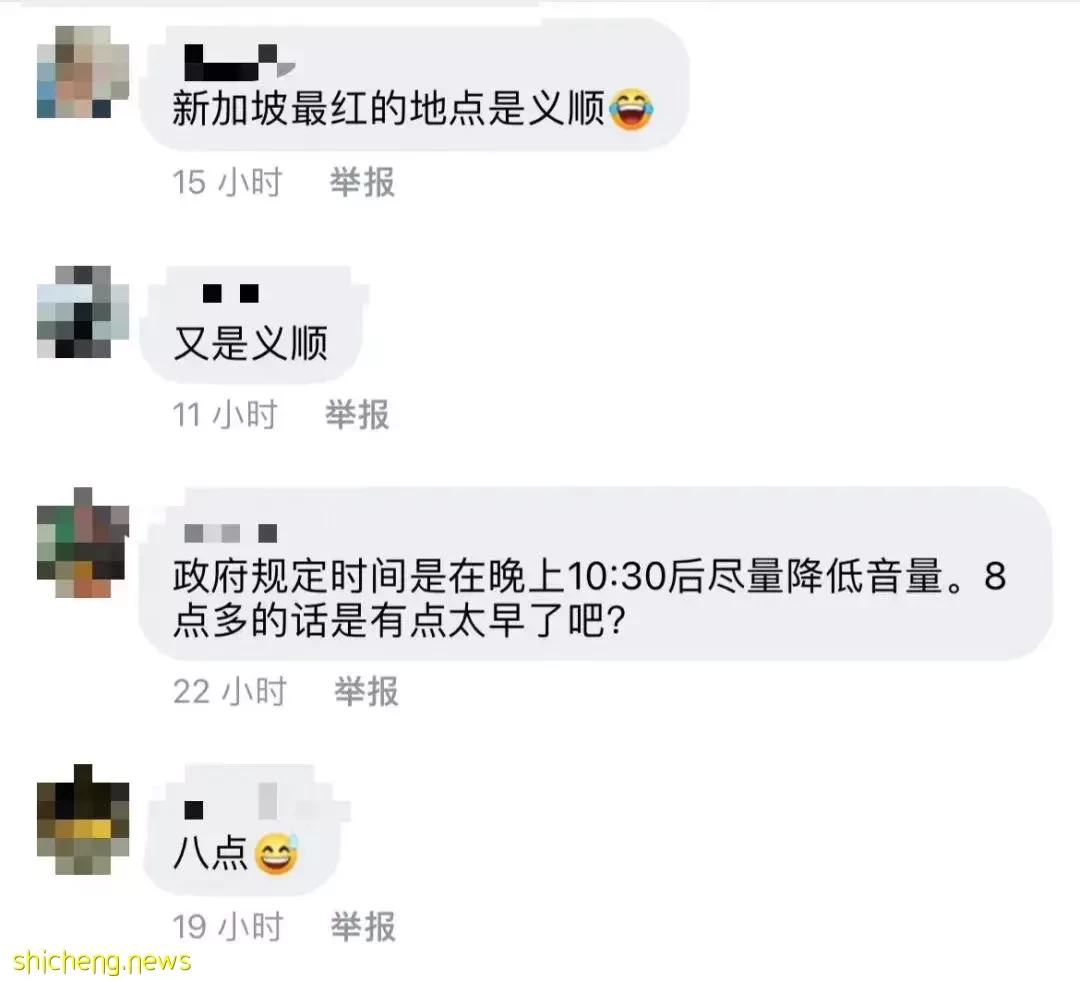Open the avatar of the 政府规定时间 commenter
Image resolution: width=1080 pixels, height=981 pixels.
(x=83, y=542)
